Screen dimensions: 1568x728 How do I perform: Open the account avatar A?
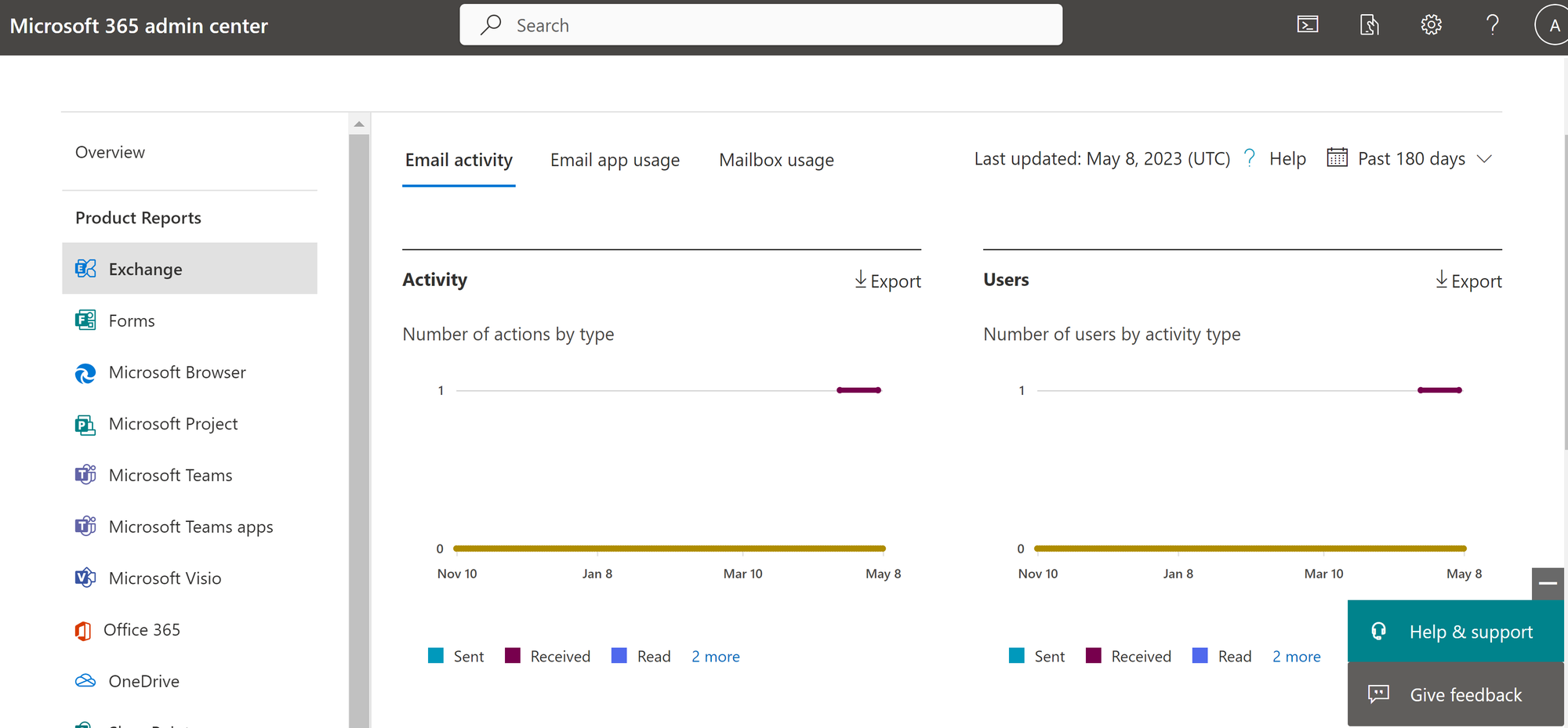(1553, 25)
